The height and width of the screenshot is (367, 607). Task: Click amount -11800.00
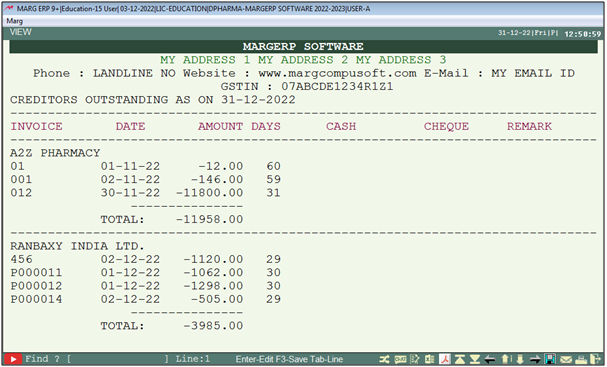(209, 193)
